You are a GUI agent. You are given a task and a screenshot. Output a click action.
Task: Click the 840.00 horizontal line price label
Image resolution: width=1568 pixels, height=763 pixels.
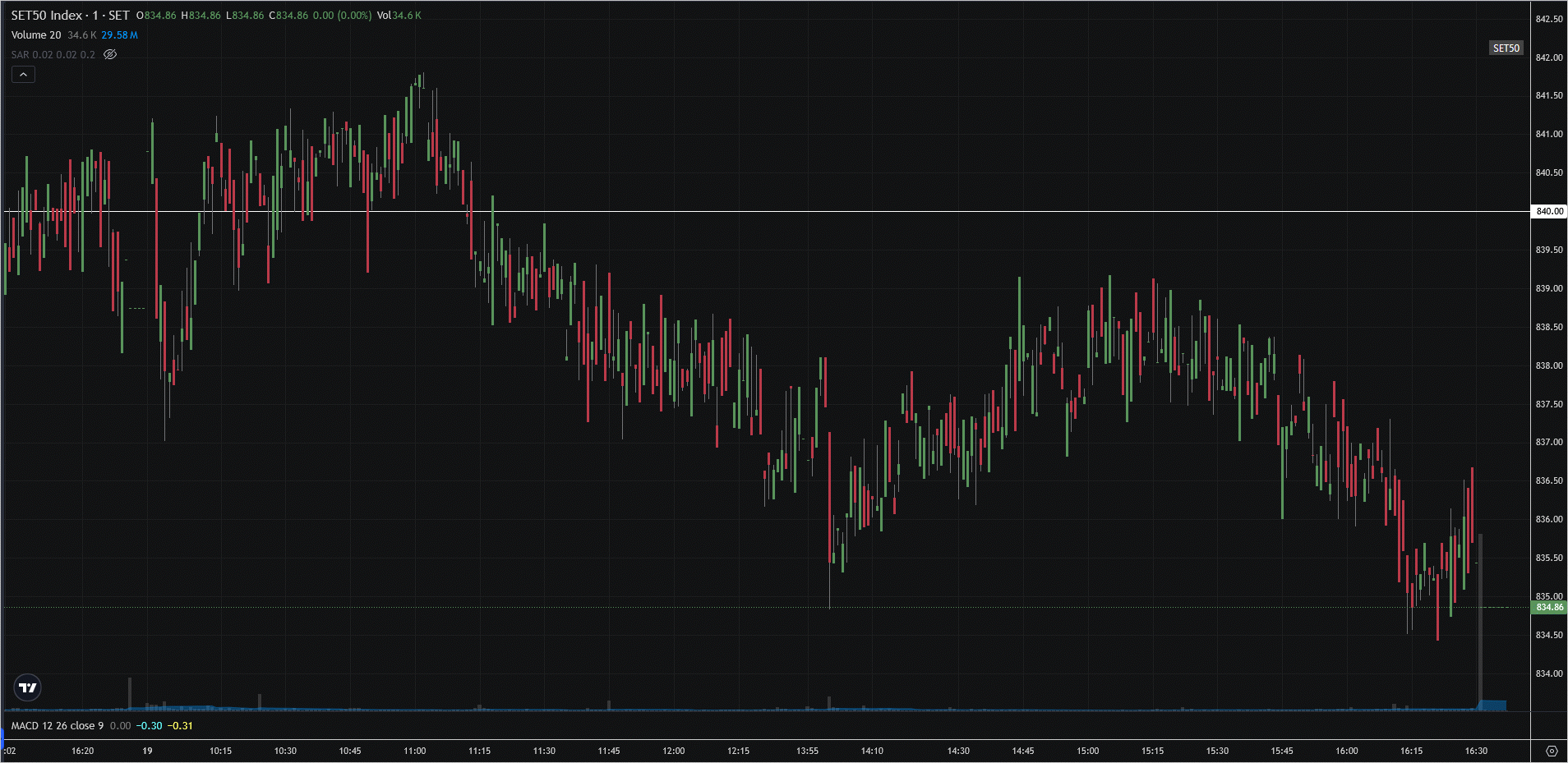tap(1549, 211)
